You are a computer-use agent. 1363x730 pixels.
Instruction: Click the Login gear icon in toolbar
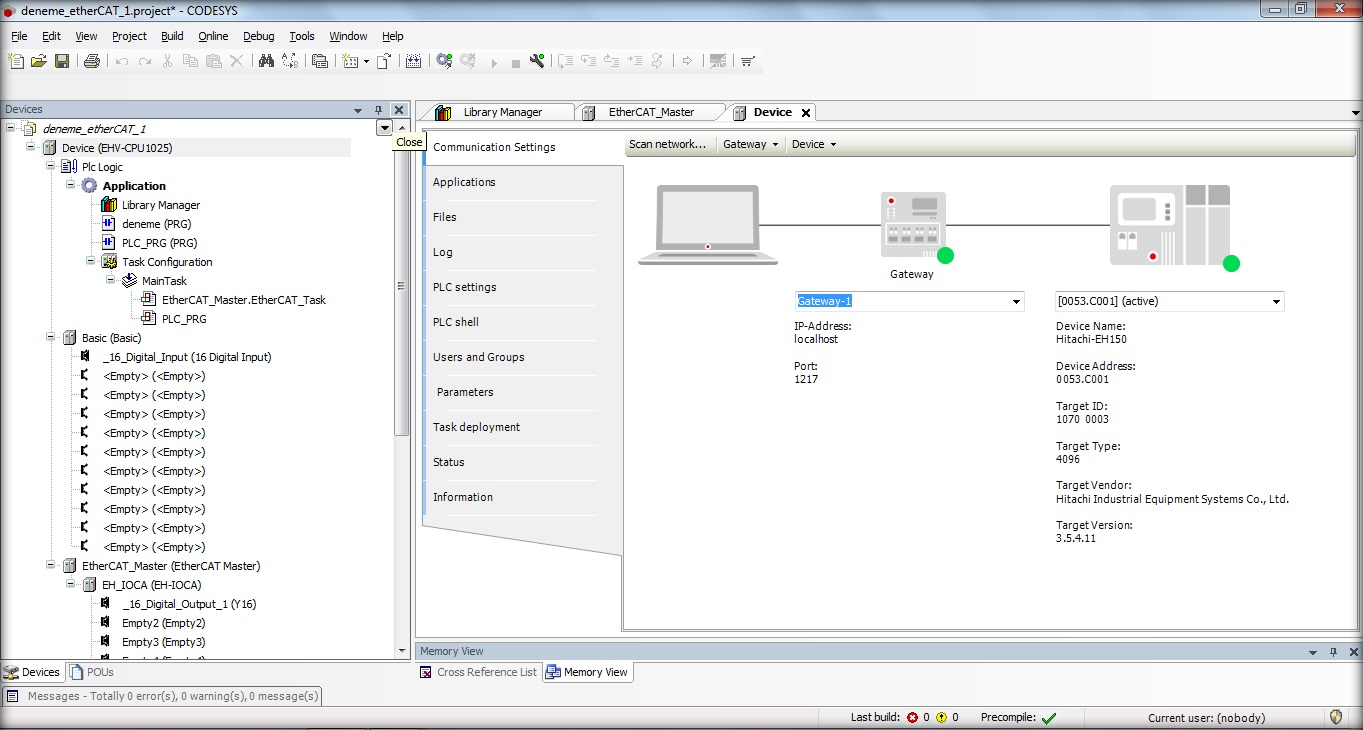pyautogui.click(x=445, y=61)
